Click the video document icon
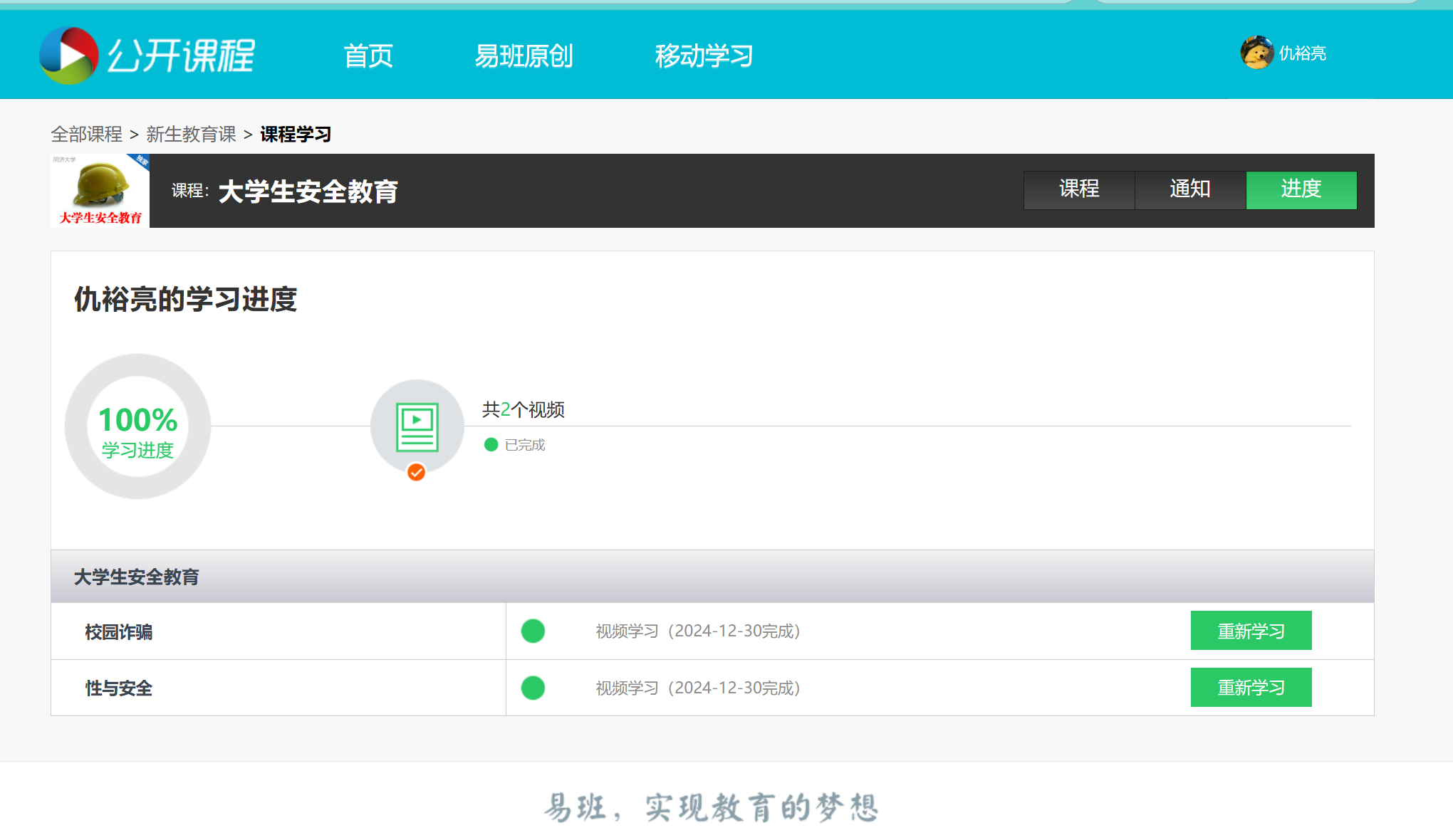 tap(417, 427)
